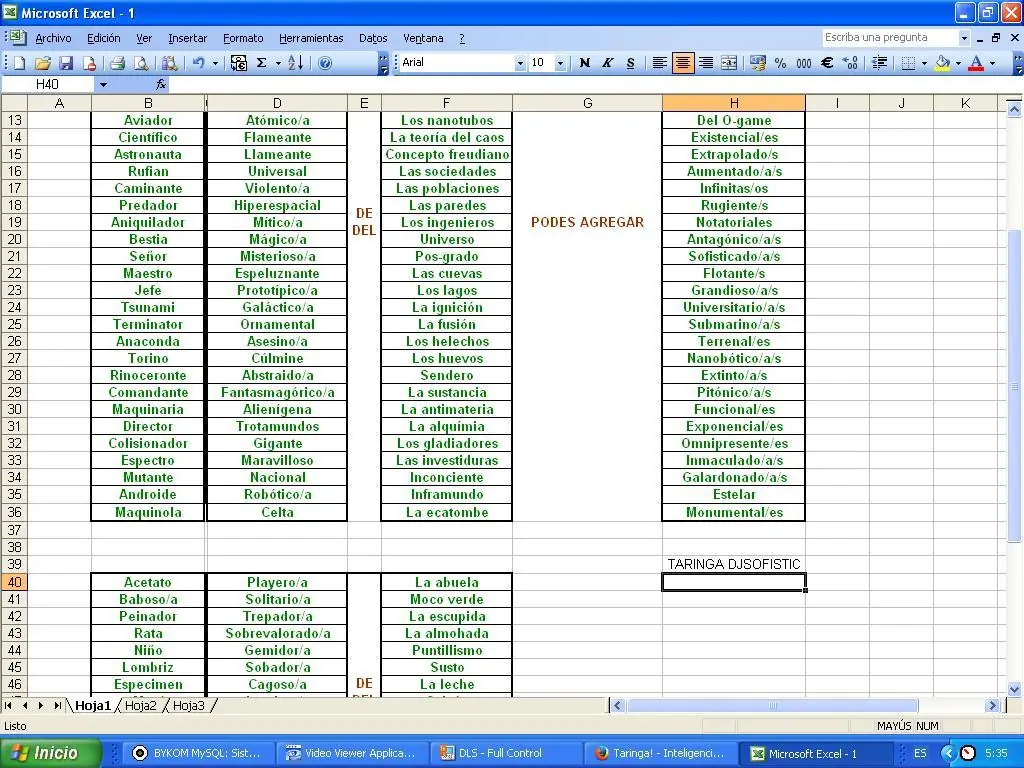Apply Euro style format

pos(827,63)
